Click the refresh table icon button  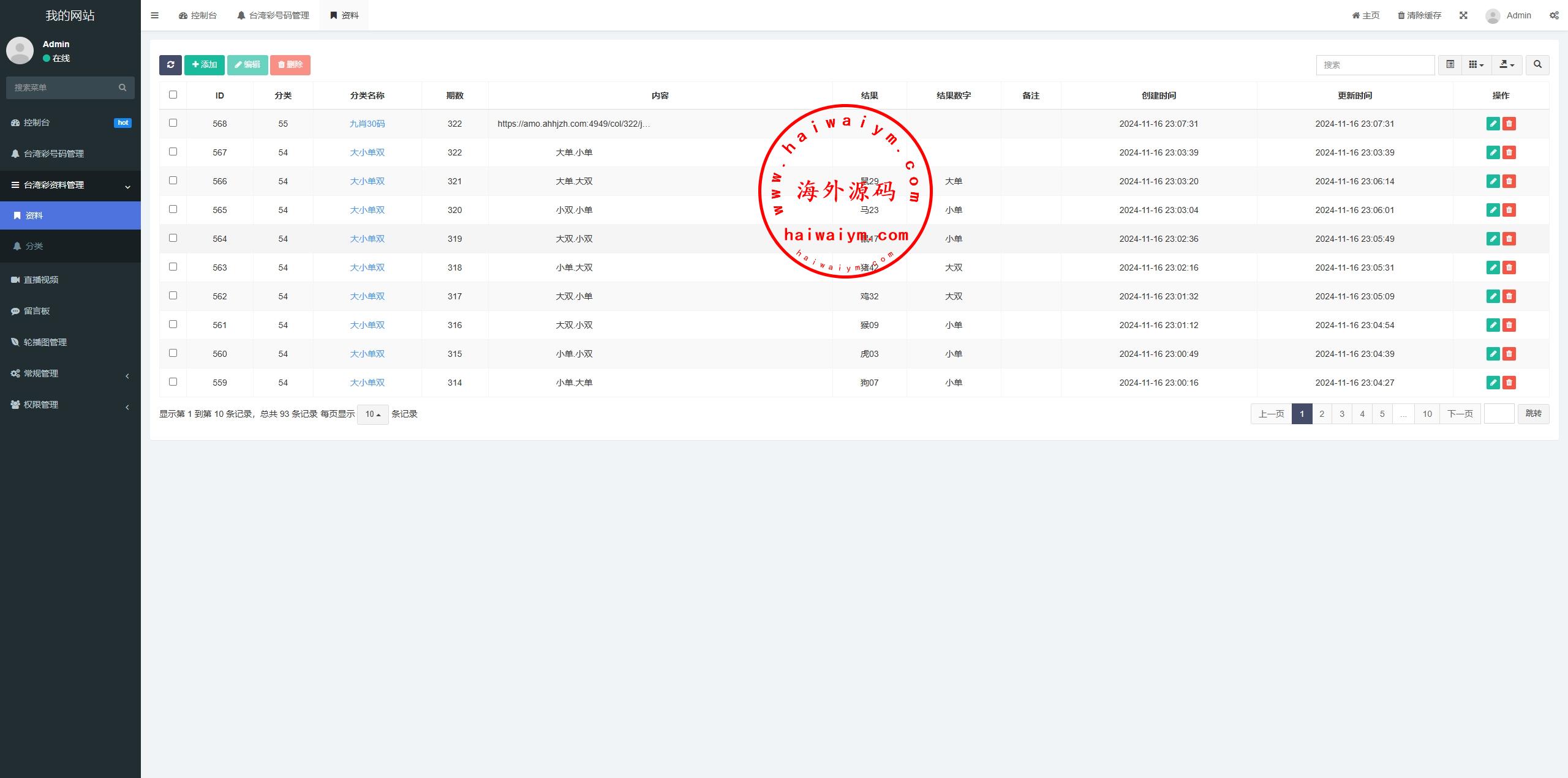[x=170, y=65]
